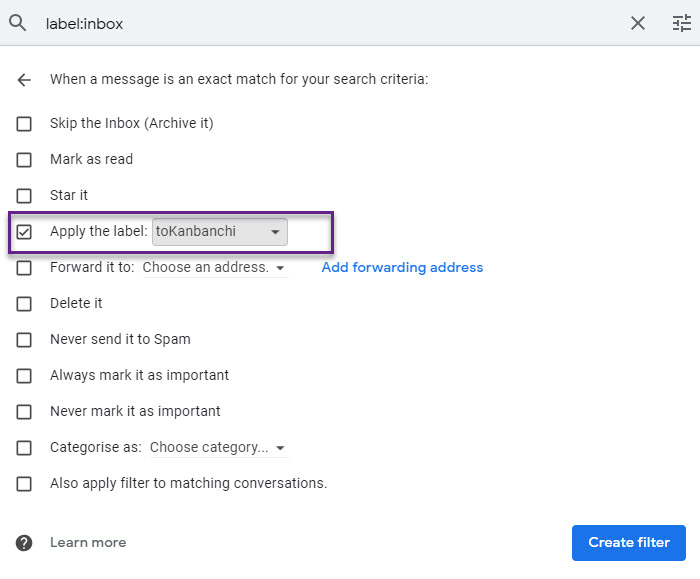Open search options sliders icon
The image size is (700, 579).
tap(682, 23)
